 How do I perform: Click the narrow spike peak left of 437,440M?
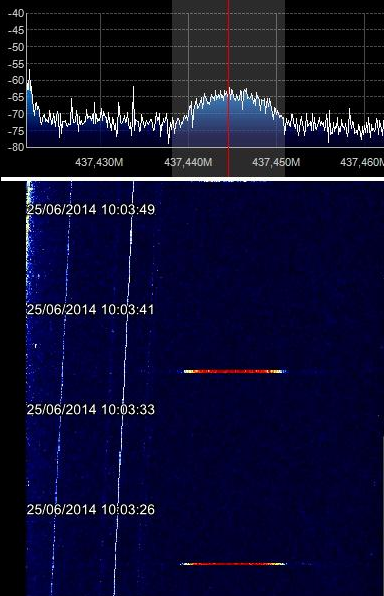coord(133,88)
